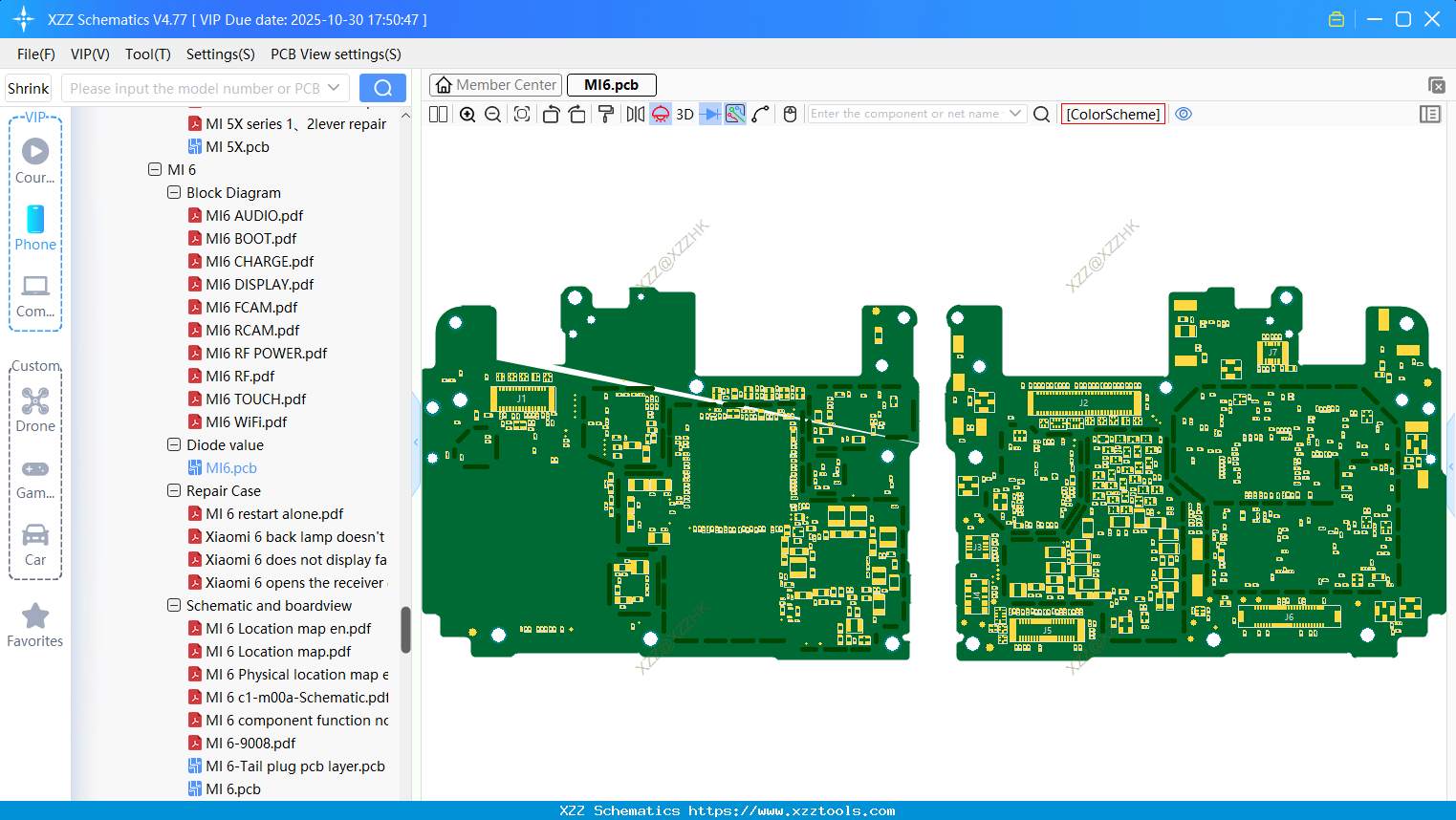The height and width of the screenshot is (820, 1456).
Task: Click the mirror flip board icon
Action: pyautogui.click(x=635, y=115)
